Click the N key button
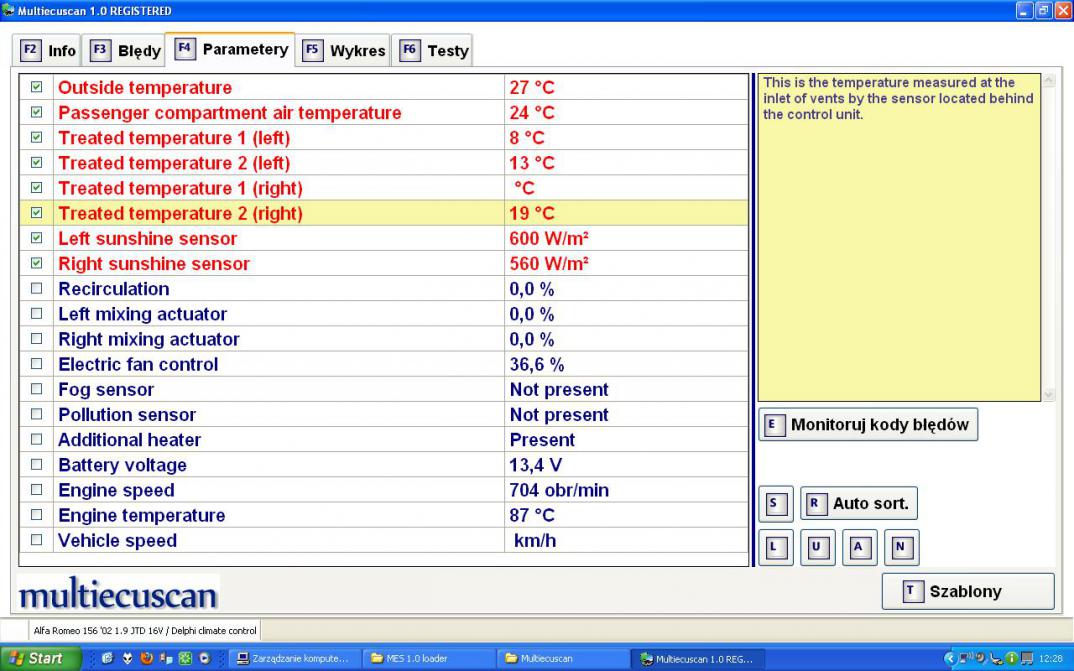Viewport: 1074px width, 671px height. click(900, 548)
